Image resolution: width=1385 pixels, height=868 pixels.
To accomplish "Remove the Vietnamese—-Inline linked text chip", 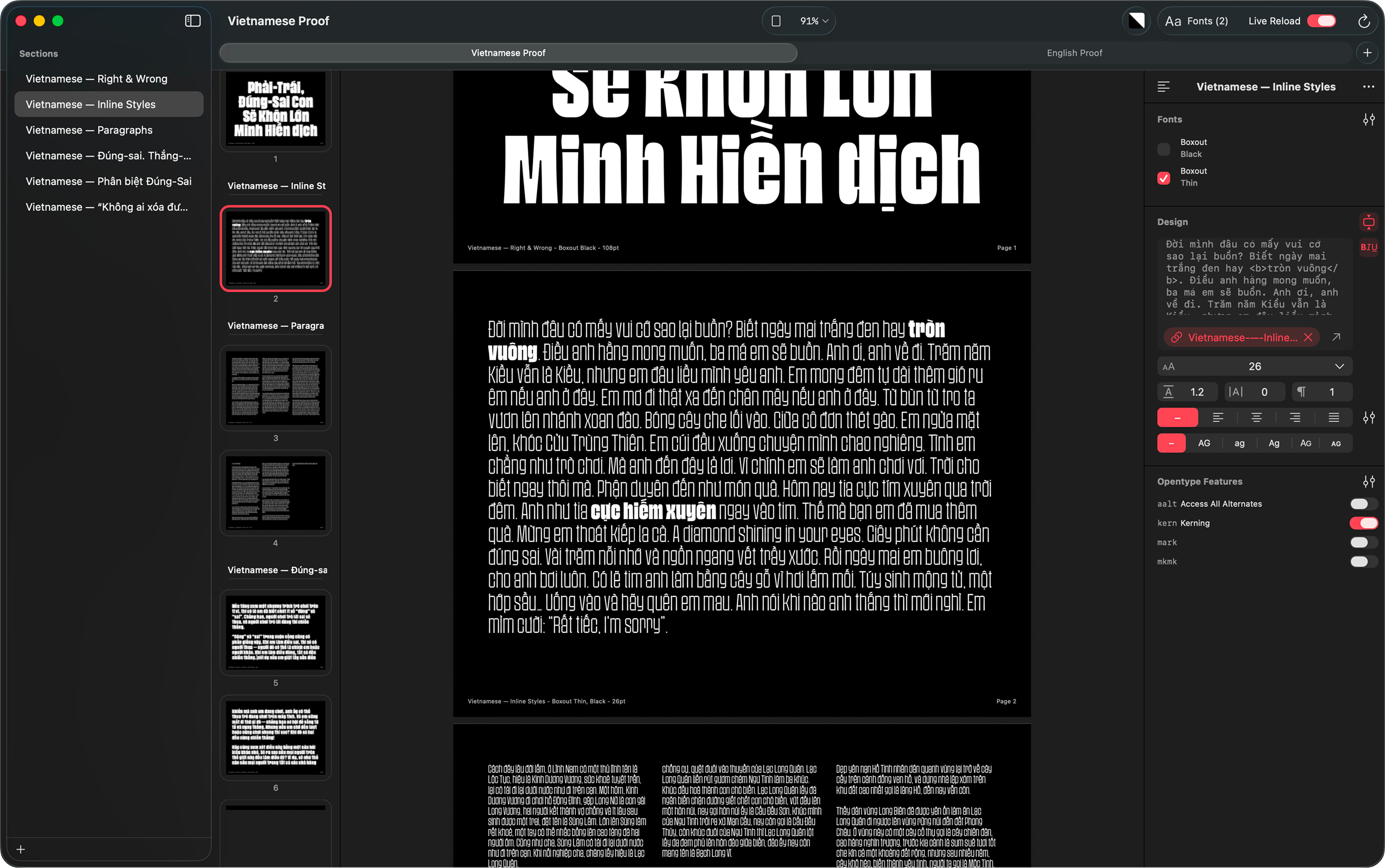I will (1309, 338).
